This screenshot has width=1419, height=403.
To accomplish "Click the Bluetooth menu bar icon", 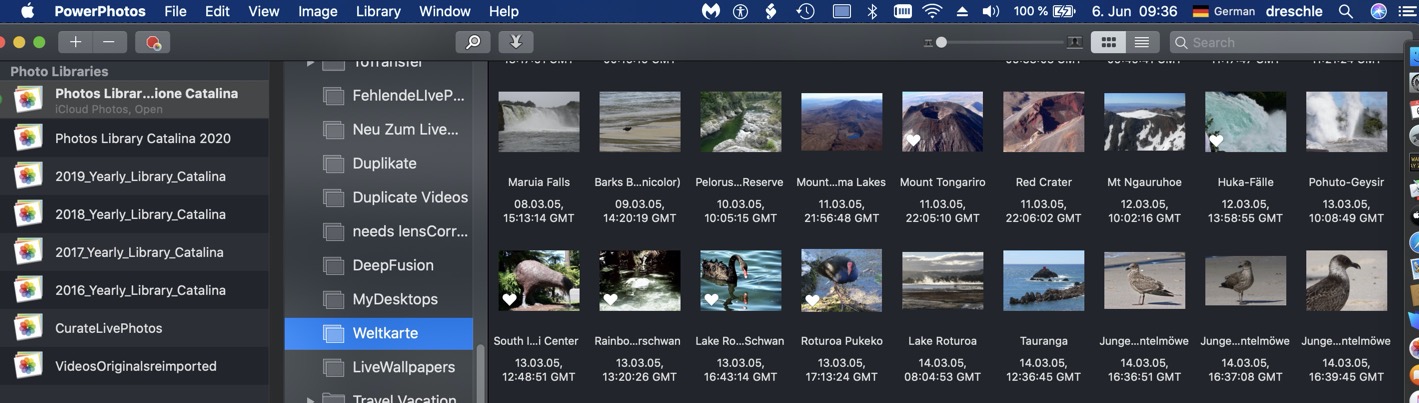I will pyautogui.click(x=871, y=12).
